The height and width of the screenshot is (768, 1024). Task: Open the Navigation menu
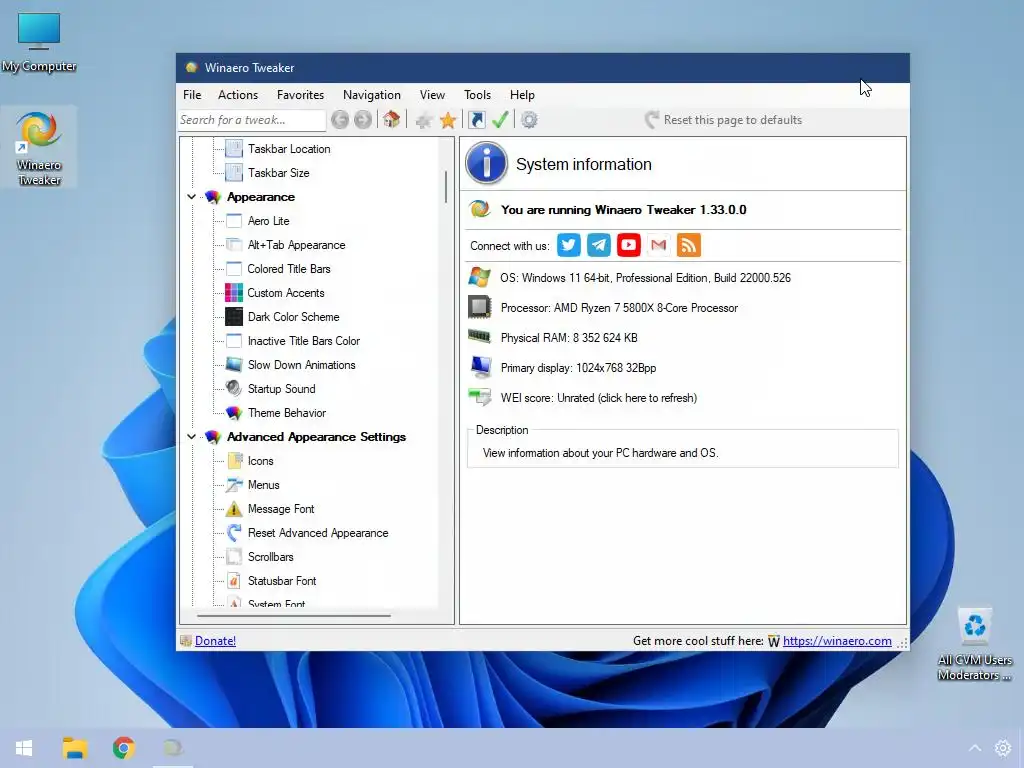coord(372,95)
